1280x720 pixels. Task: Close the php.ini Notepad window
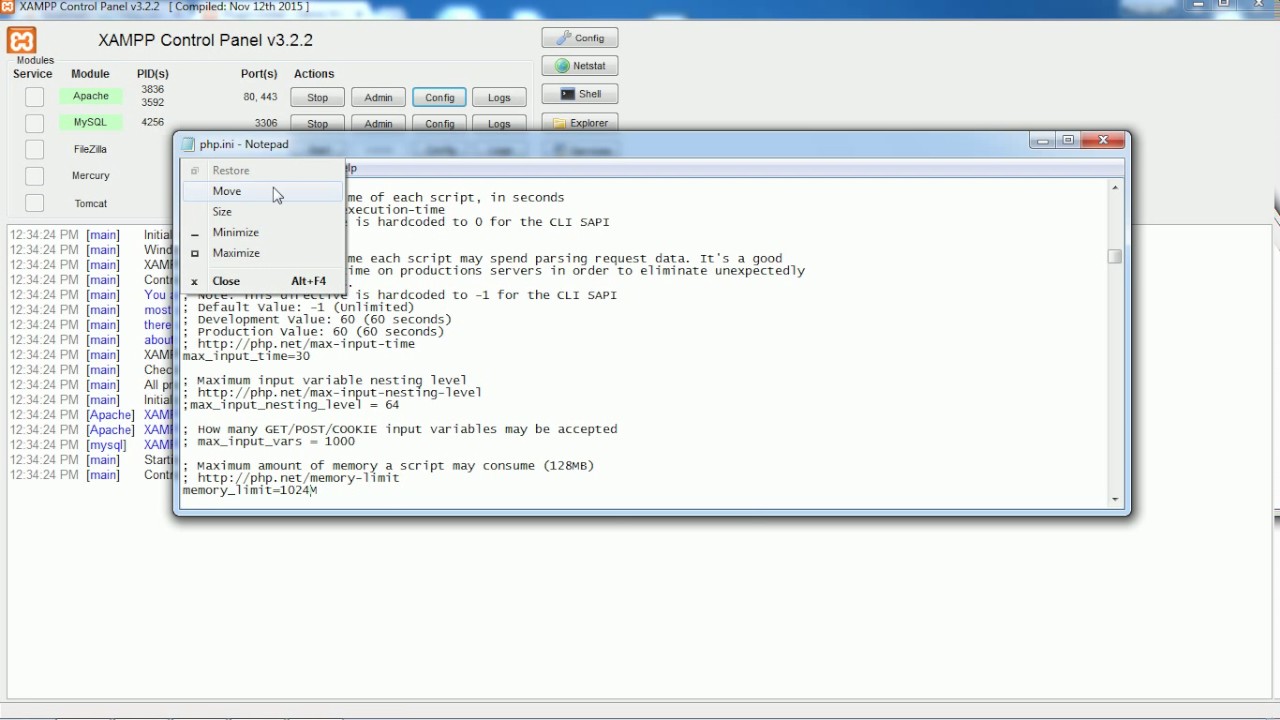(x=1103, y=141)
